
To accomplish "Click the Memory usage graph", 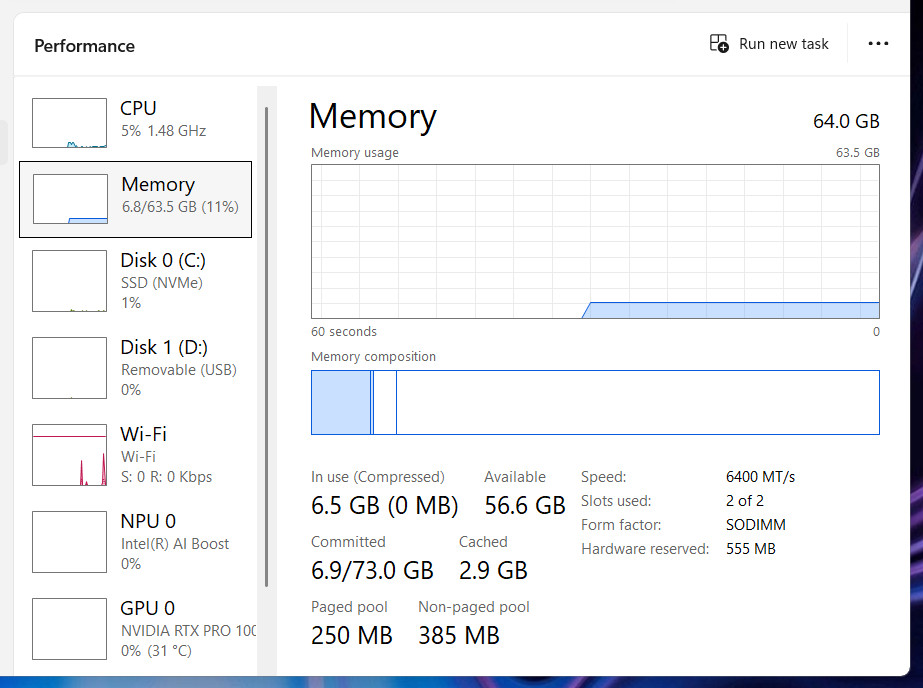I will 595,241.
